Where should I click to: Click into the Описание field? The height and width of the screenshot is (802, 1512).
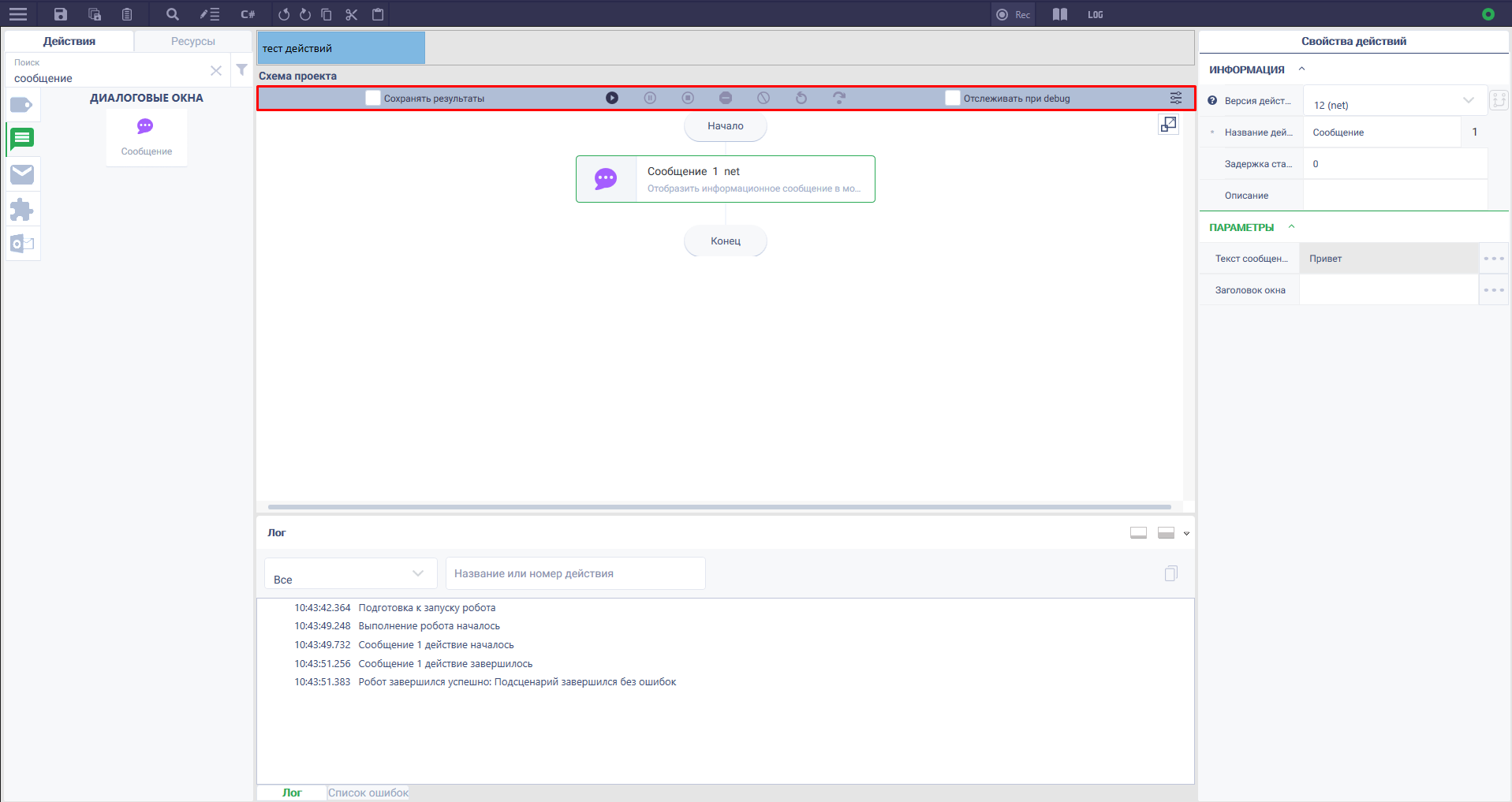pos(1394,196)
